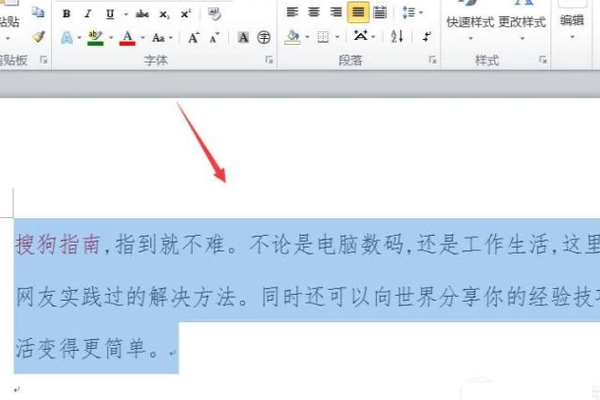Activate the Format Painter brush
This screenshot has width=600, height=400.
38,37
